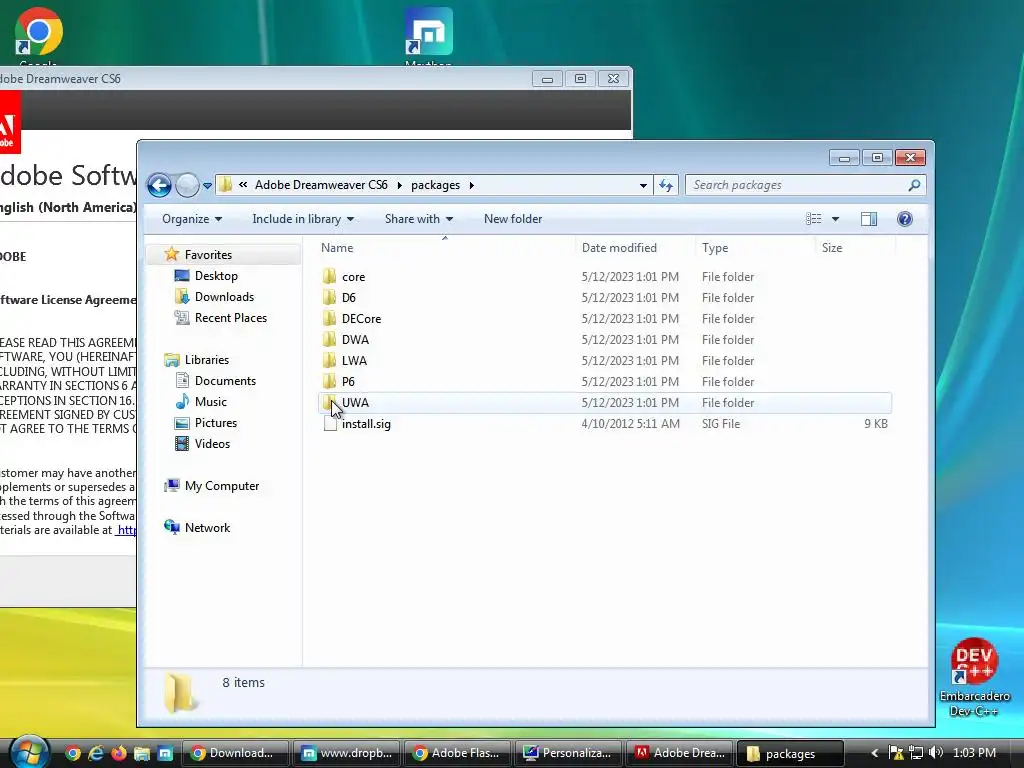Open Recent Places in navigation pane

(x=231, y=317)
